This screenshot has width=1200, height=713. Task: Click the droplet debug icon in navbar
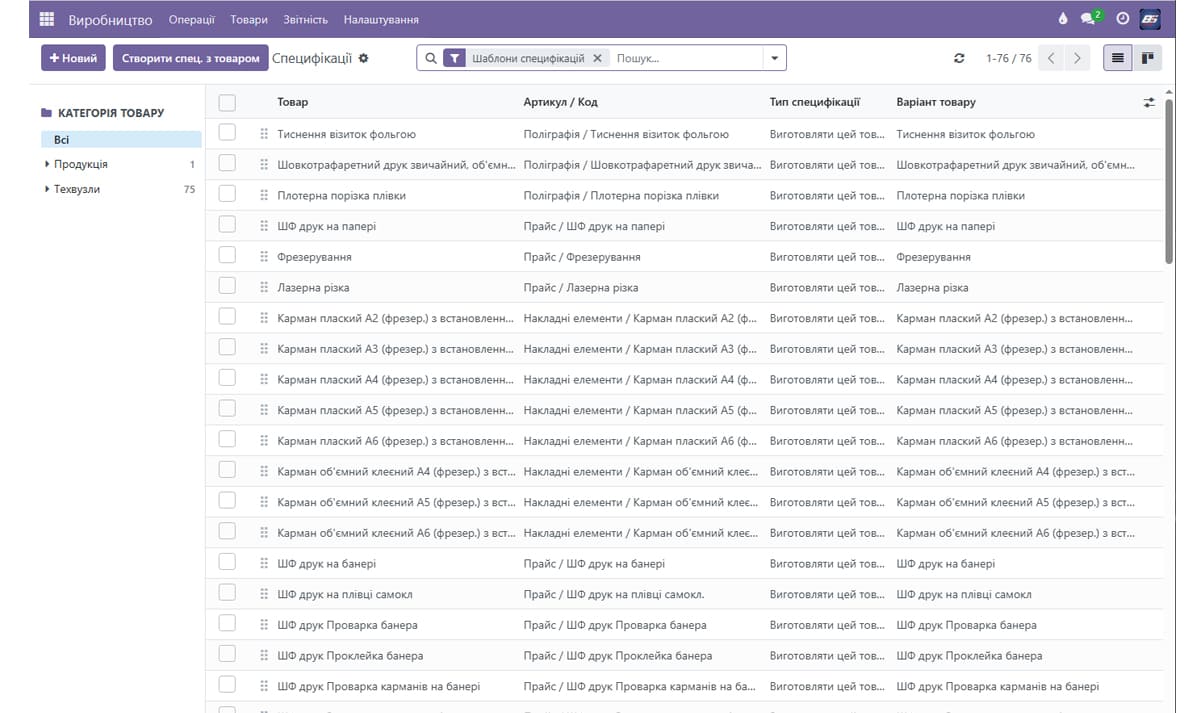1063,19
